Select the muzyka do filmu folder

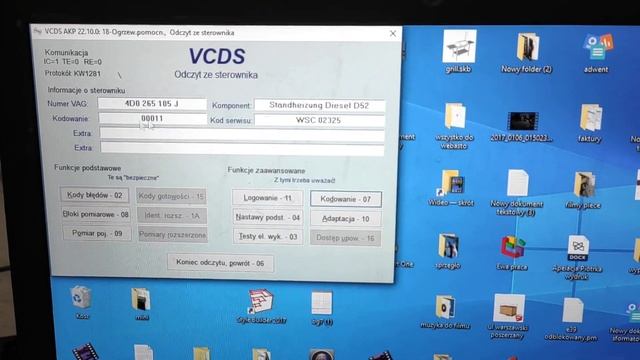(445, 313)
